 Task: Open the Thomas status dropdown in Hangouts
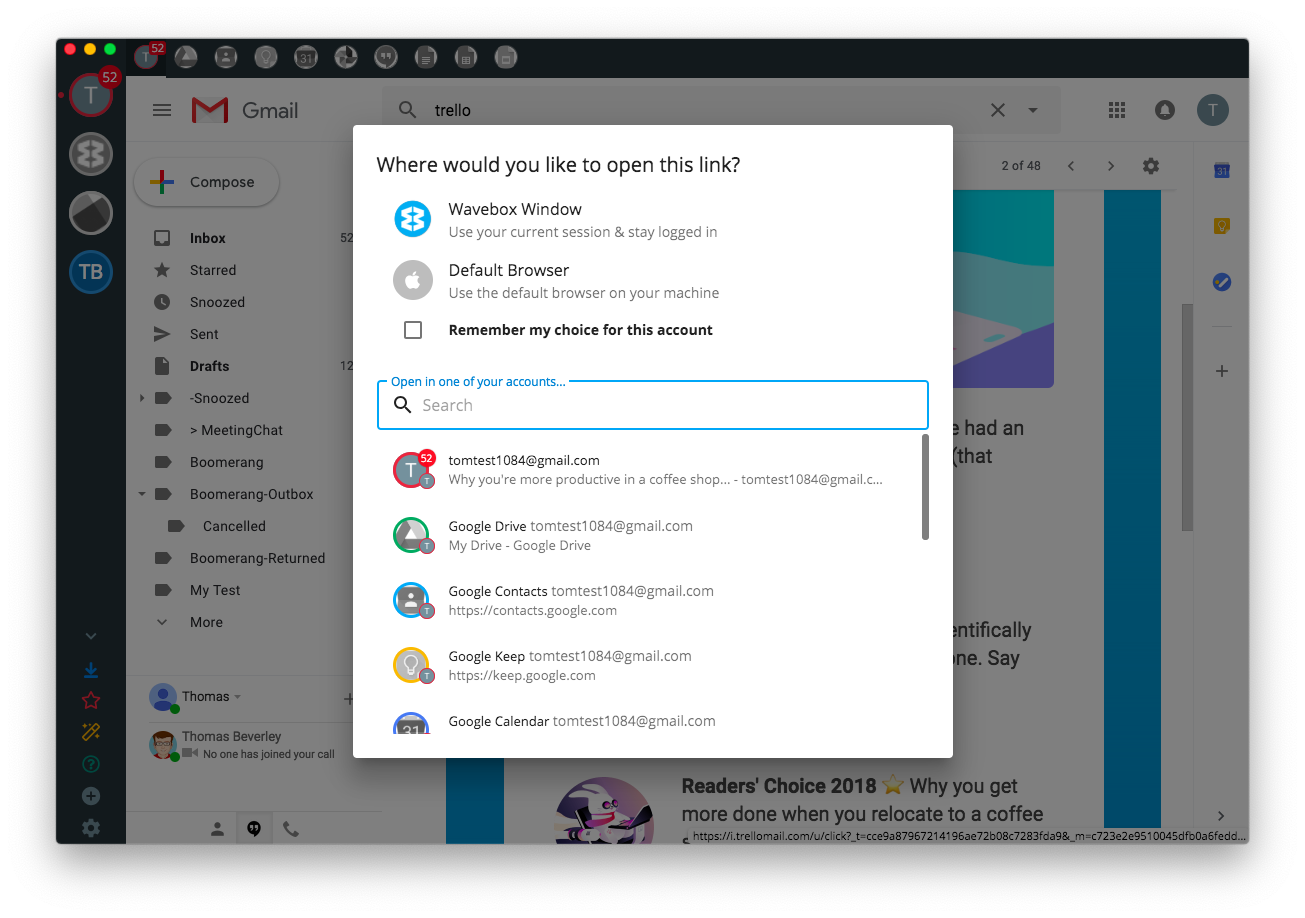pos(237,697)
